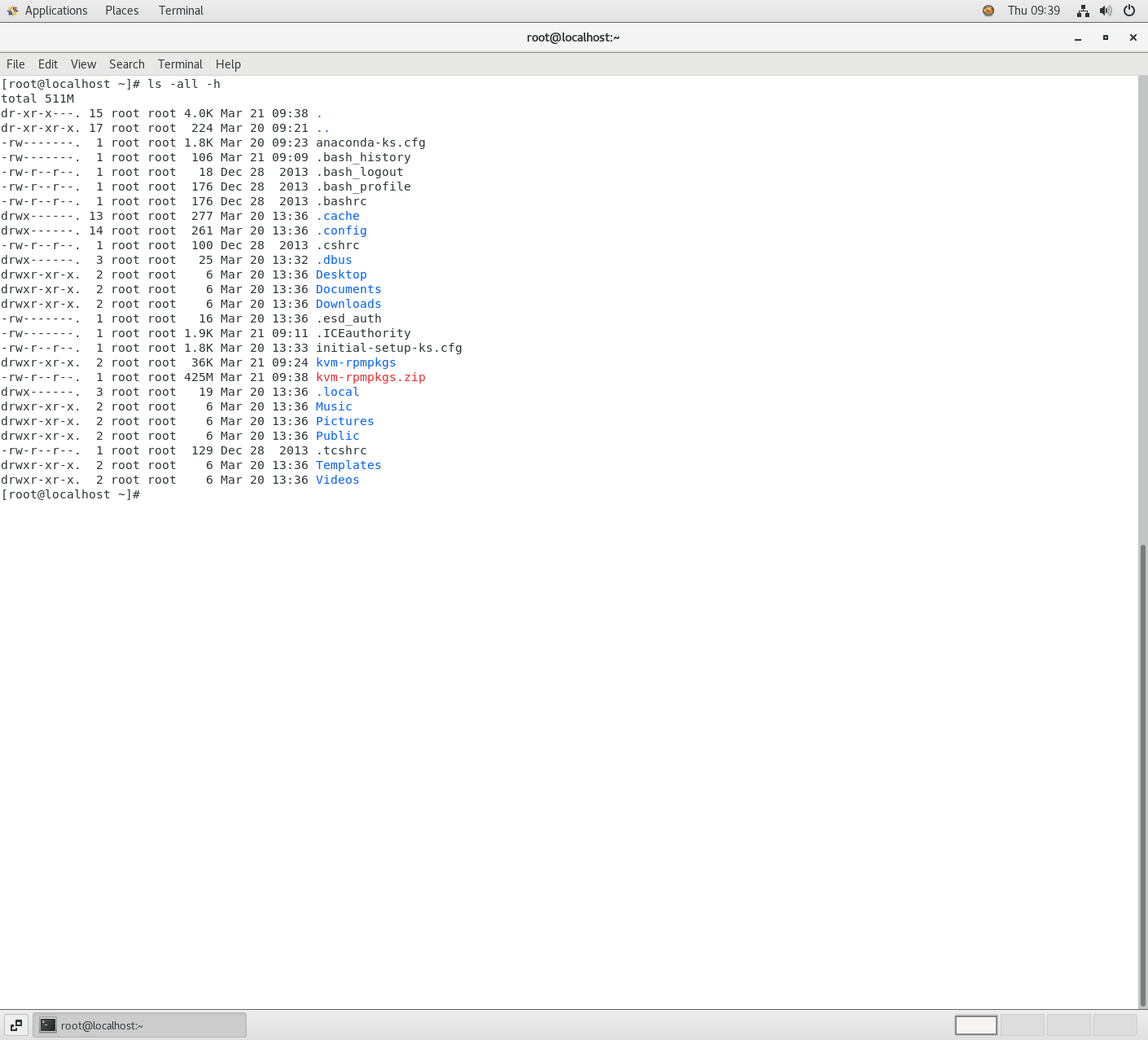This screenshot has width=1148, height=1040.
Task: Close the root@localhost terminal window
Action: click(x=1133, y=37)
